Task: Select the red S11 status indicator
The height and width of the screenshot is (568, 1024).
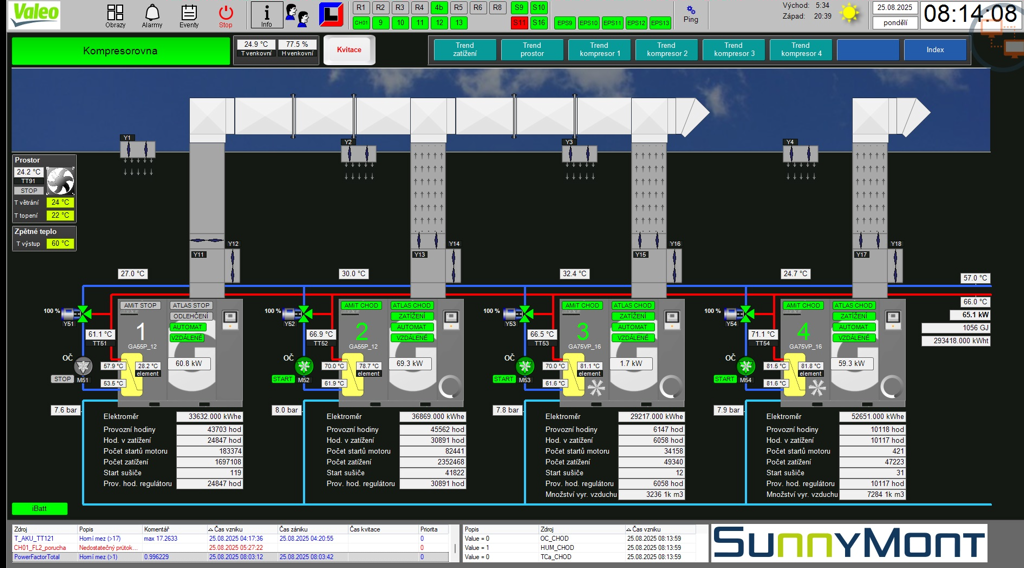Action: click(x=519, y=22)
